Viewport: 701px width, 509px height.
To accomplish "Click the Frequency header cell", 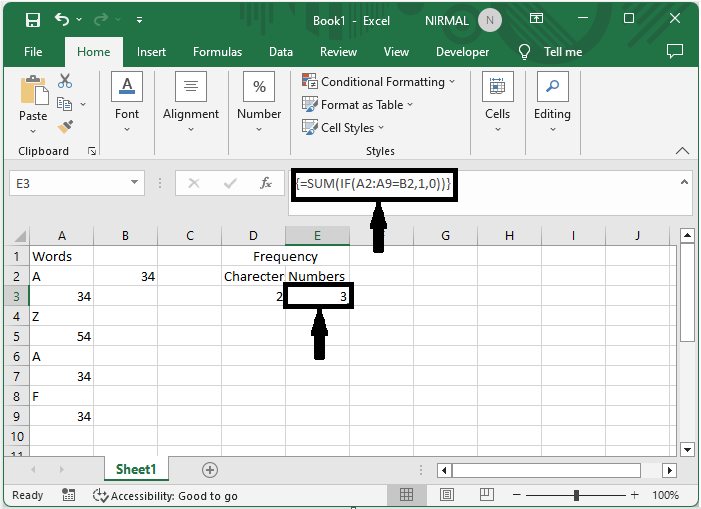I will pyautogui.click(x=285, y=257).
